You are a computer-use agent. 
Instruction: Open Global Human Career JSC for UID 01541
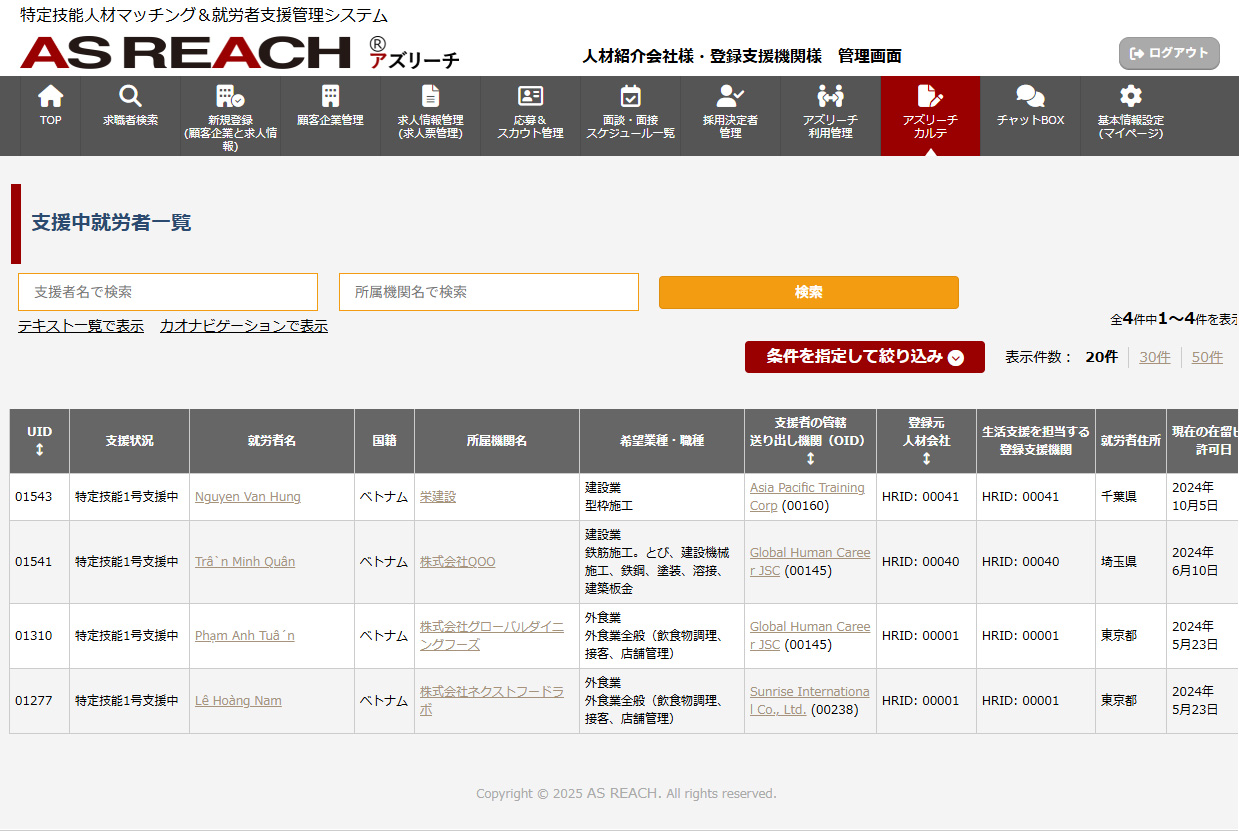pos(810,562)
